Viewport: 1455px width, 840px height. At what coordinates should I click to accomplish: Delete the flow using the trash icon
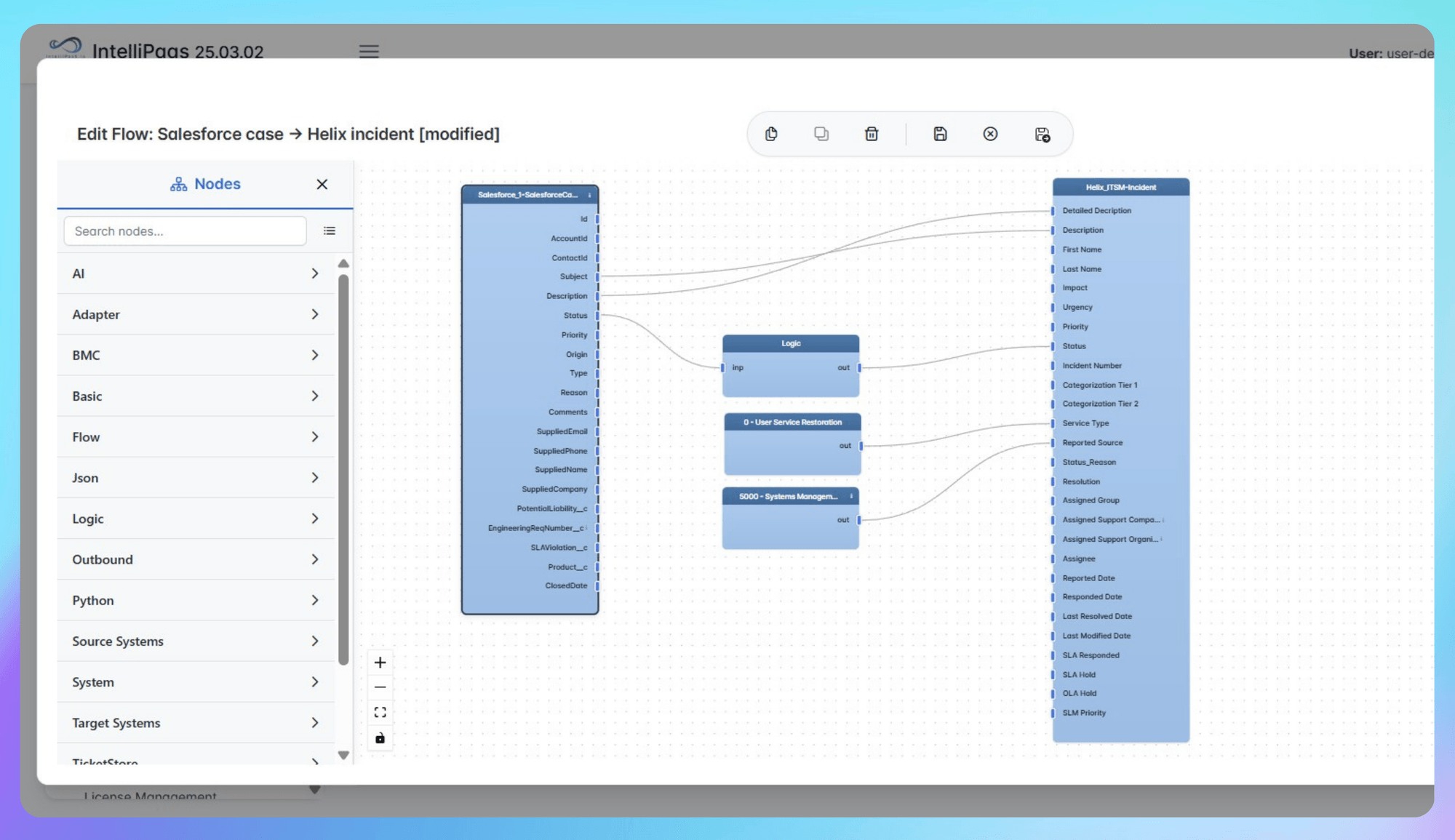click(871, 134)
